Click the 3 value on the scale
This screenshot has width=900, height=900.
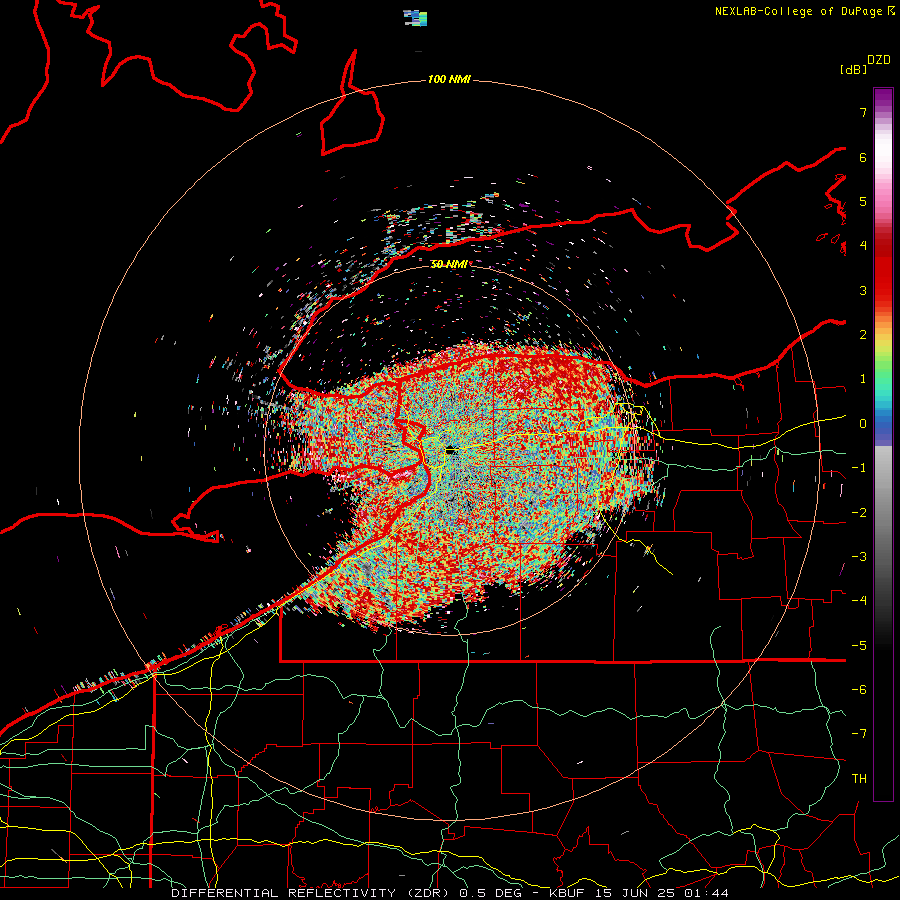coord(863,290)
